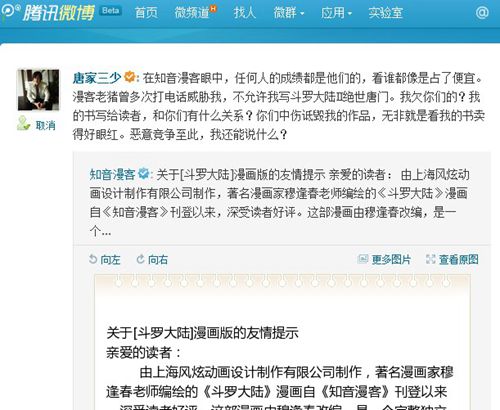Viewport: 500px width, 410px height.
Task: Open the @ mentions icon
Action: click(482, 13)
